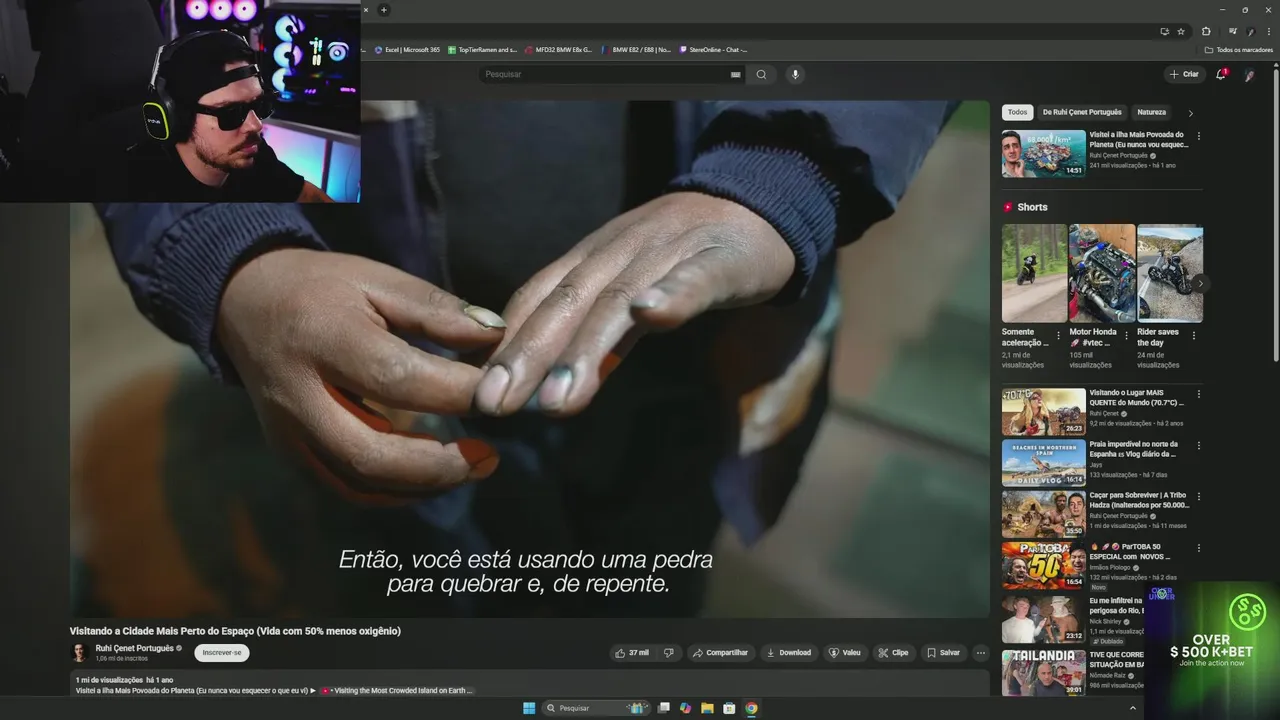
Task: Open the 'Motor Honda #vtec' short thumbnail
Action: coord(1102,273)
